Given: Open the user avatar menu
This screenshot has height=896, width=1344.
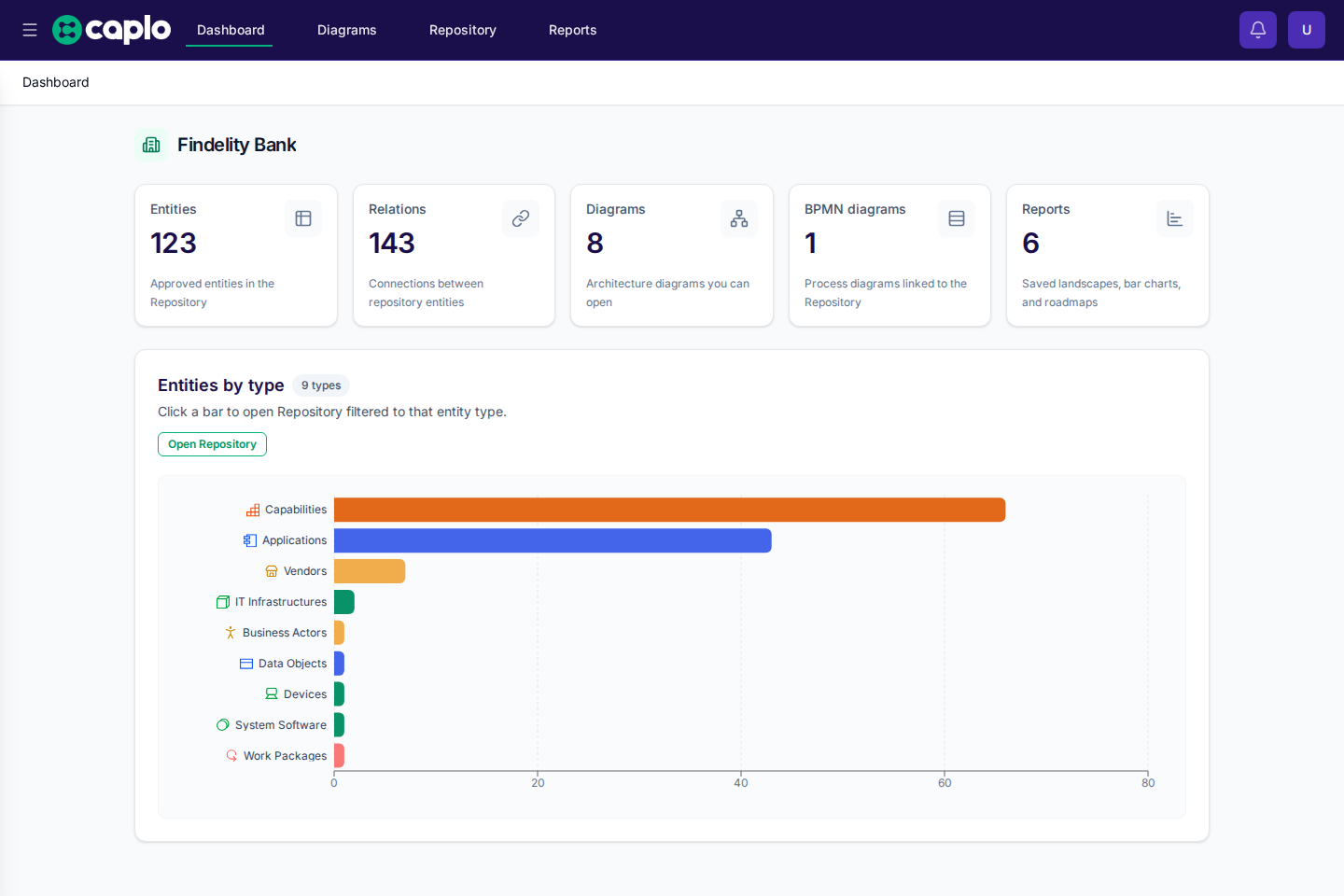Looking at the screenshot, I should pos(1307,30).
